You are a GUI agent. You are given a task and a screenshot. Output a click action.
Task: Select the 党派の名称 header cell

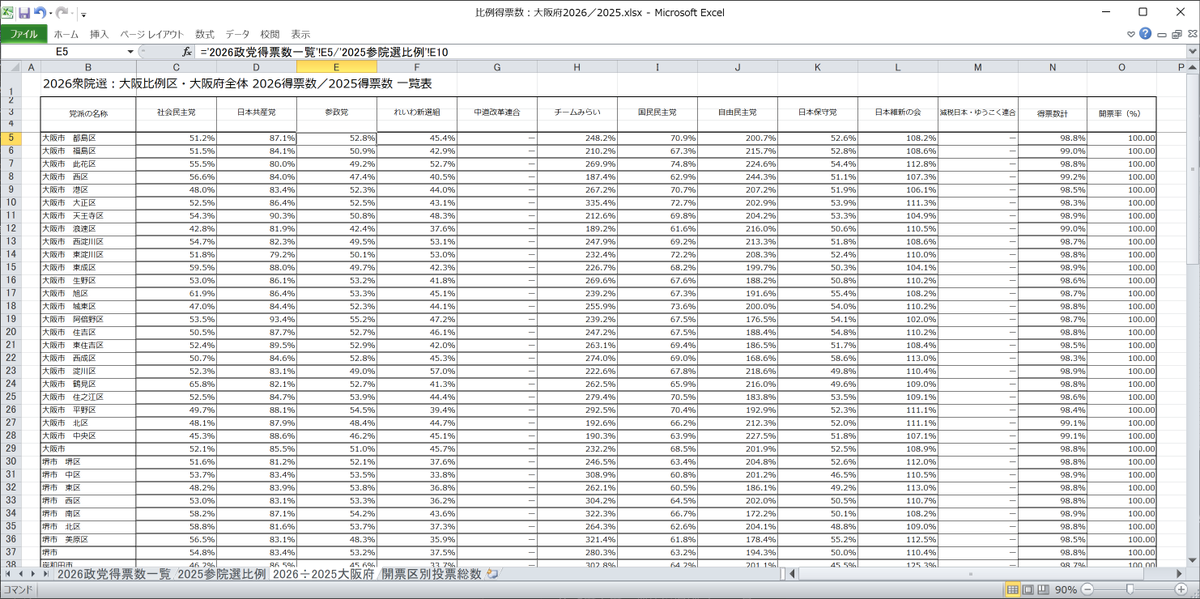(x=87, y=113)
